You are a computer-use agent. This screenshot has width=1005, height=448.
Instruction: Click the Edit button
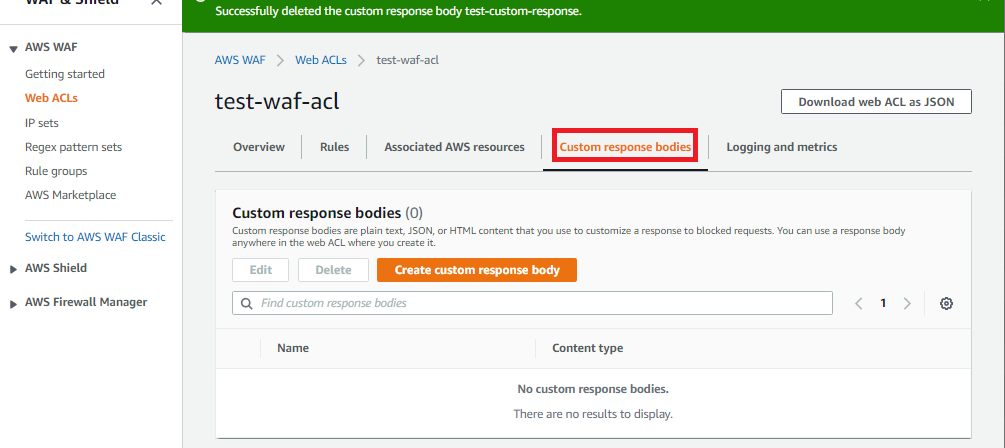coord(261,270)
